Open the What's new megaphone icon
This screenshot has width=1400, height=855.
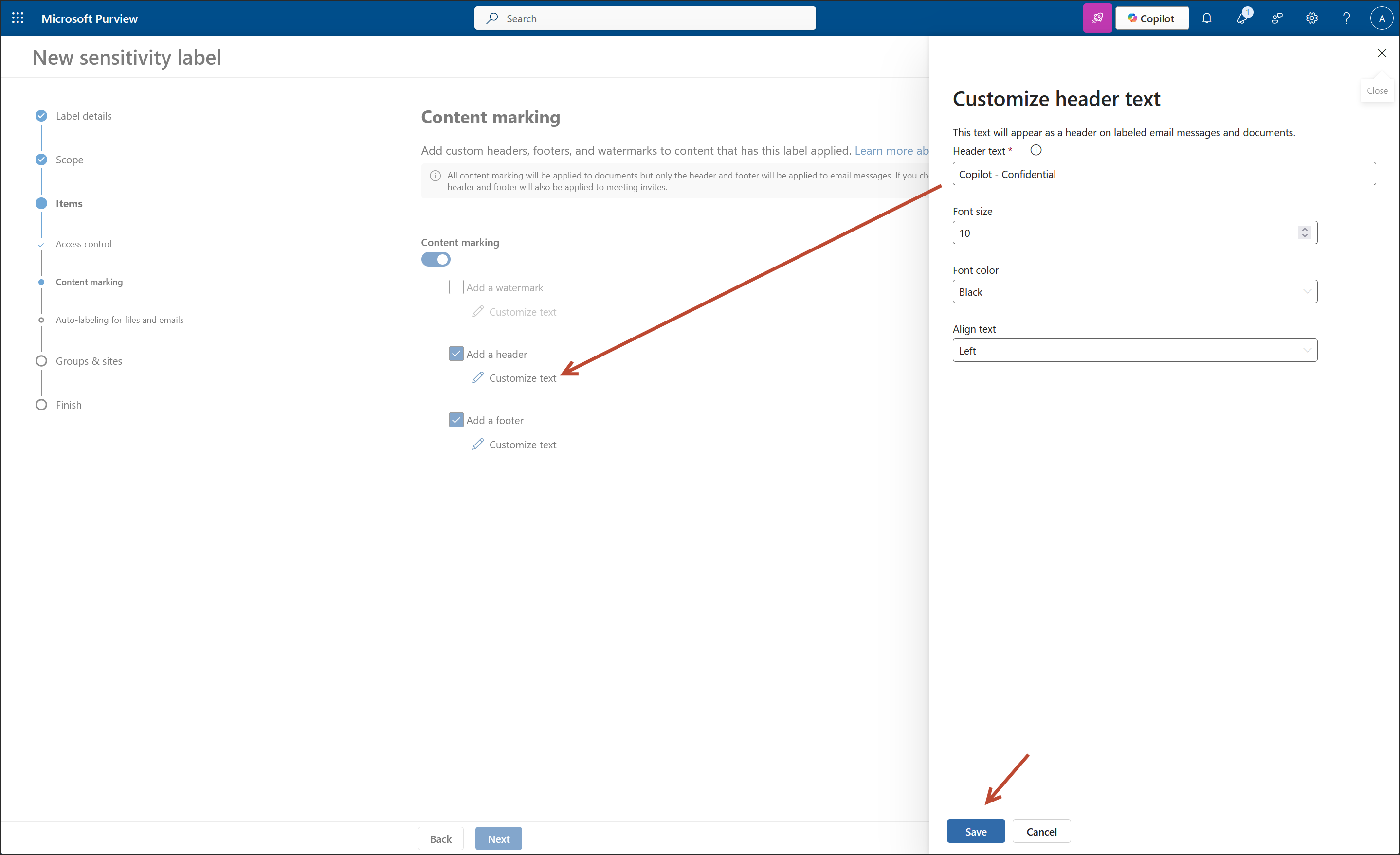point(1242,18)
